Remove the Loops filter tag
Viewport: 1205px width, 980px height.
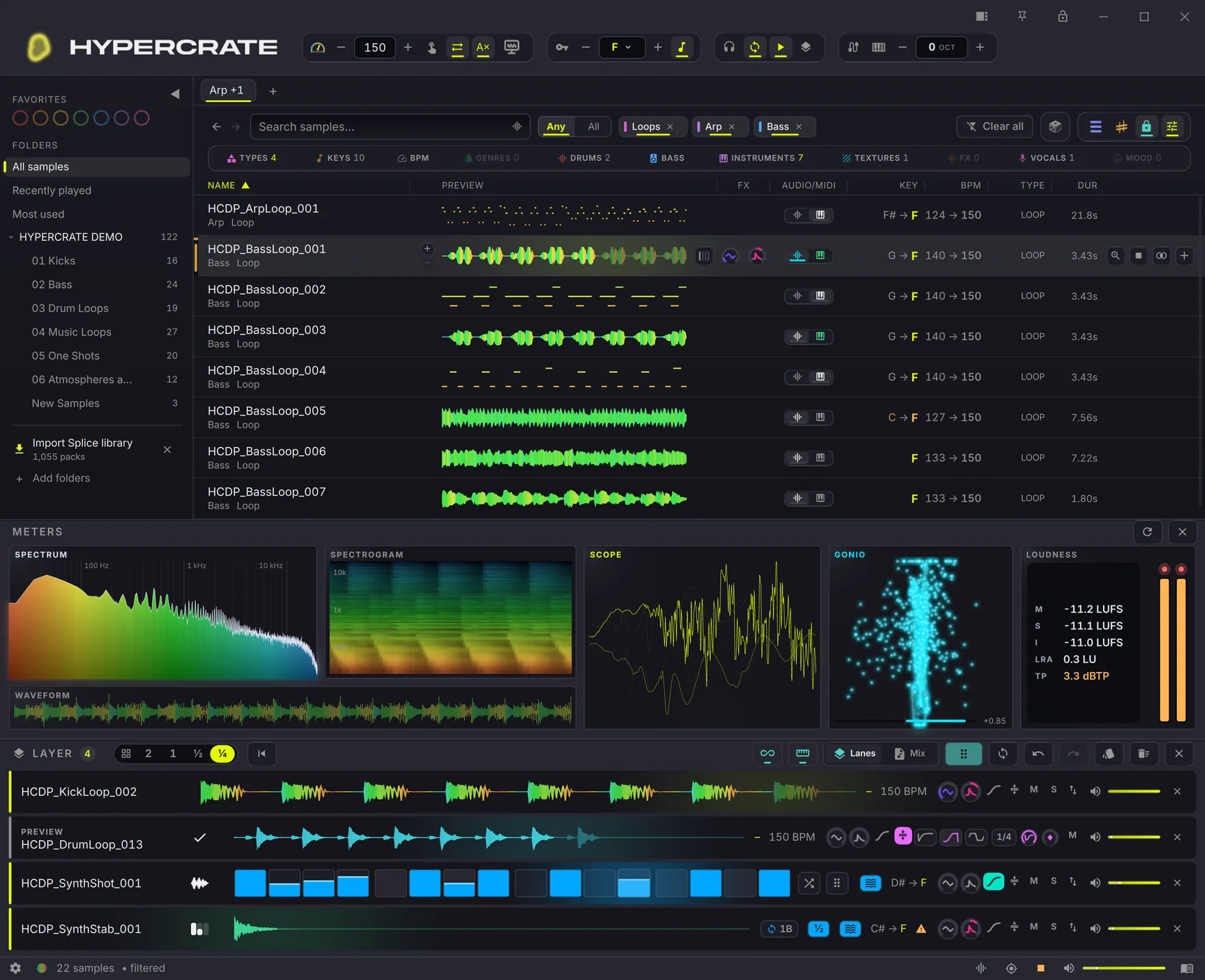(x=670, y=127)
